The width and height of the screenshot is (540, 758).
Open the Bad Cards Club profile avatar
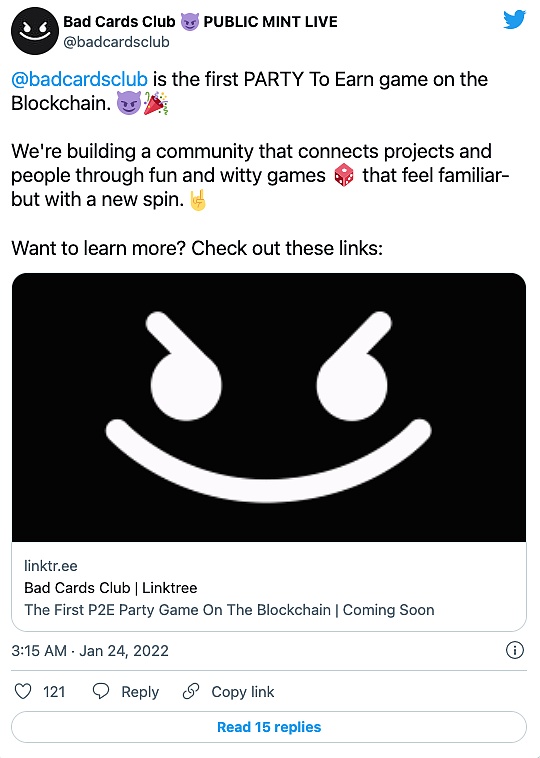point(35,31)
